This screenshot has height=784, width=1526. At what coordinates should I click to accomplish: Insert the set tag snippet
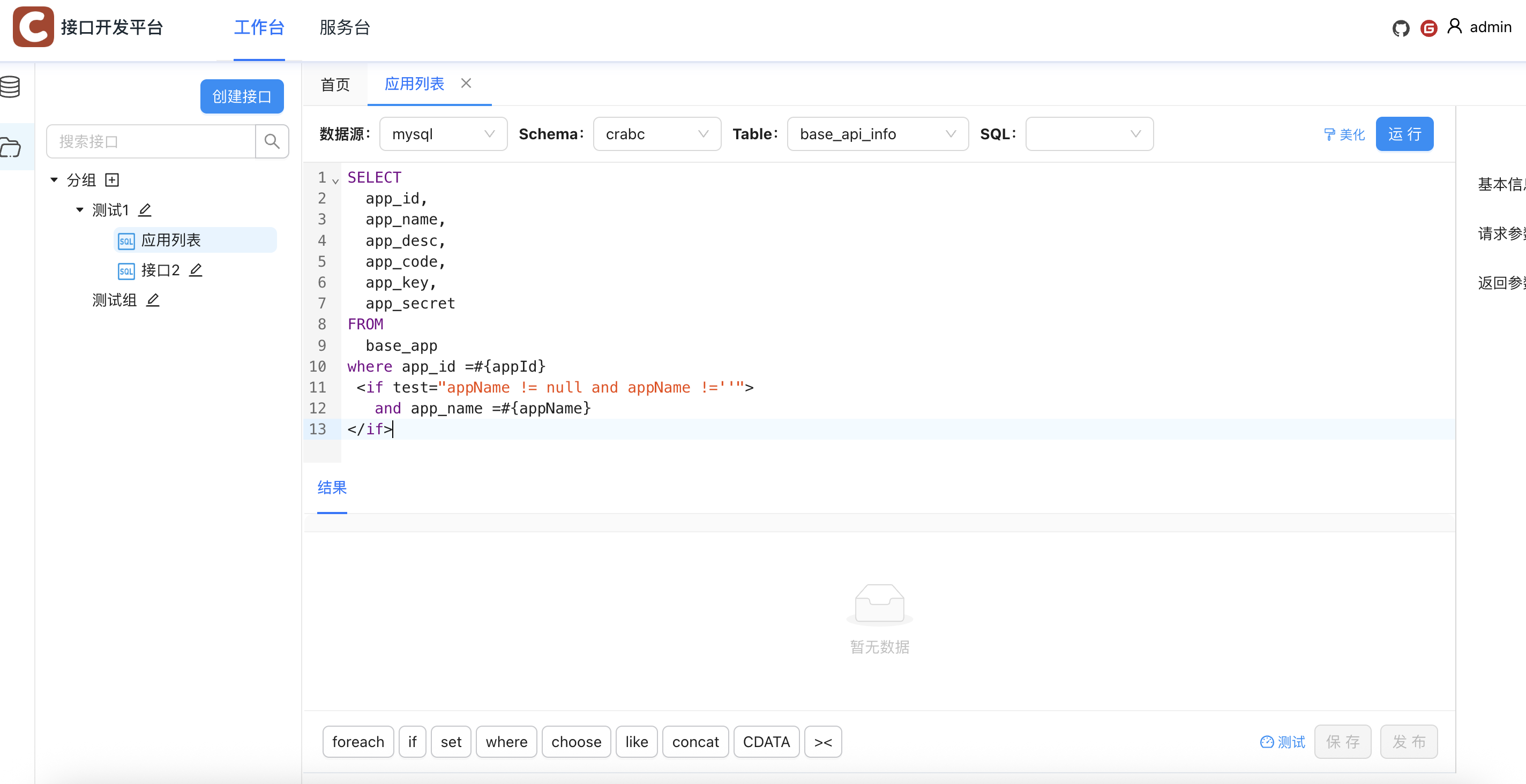(451, 741)
